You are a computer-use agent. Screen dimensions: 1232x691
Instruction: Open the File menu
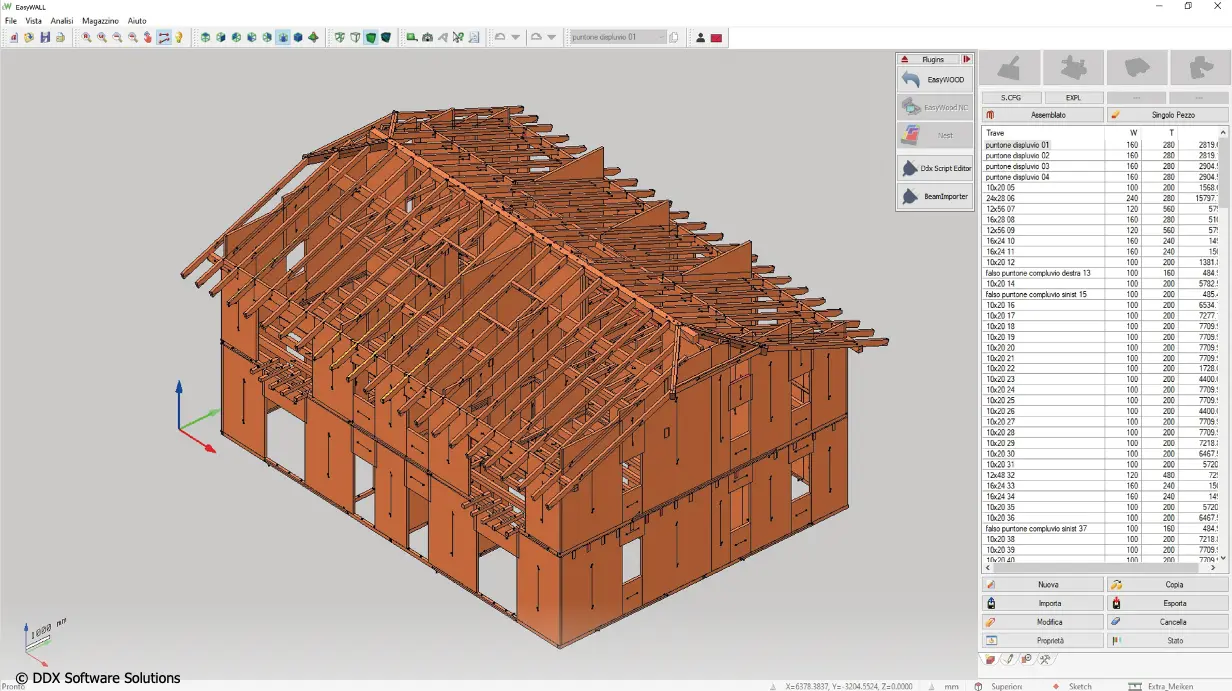coord(11,20)
